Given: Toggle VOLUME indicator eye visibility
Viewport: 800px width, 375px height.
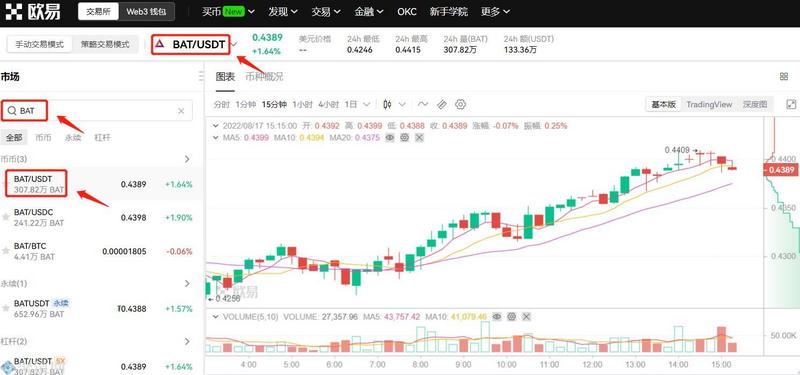Looking at the screenshot, I should tap(497, 317).
